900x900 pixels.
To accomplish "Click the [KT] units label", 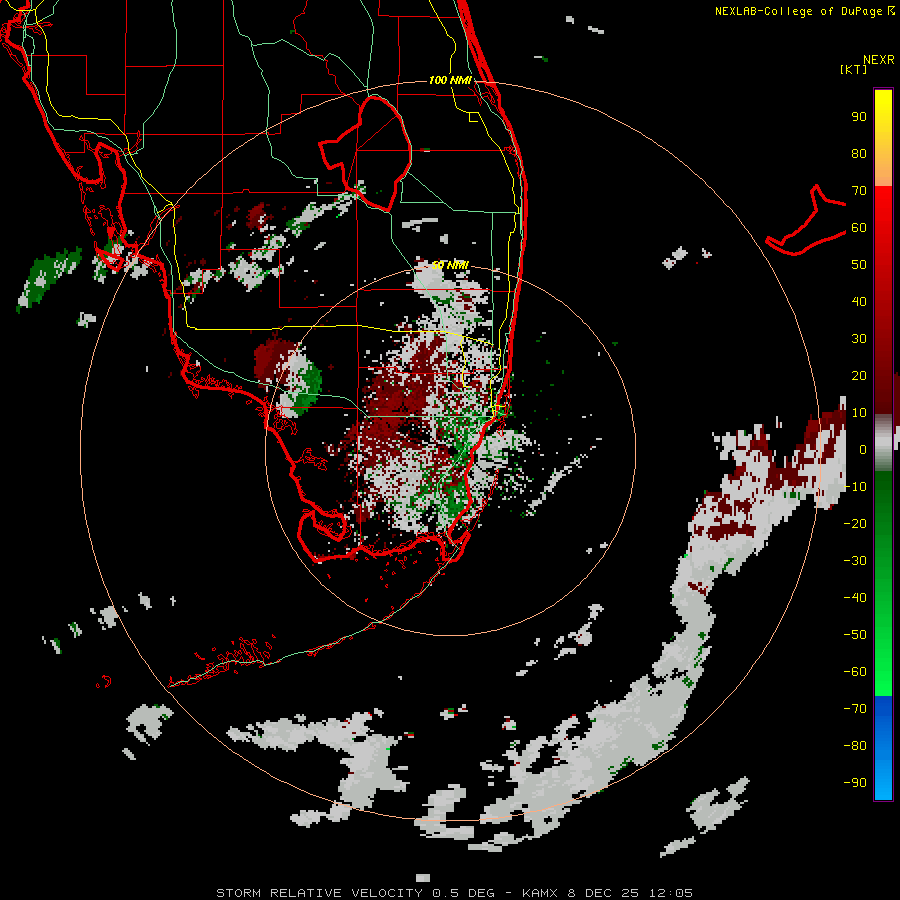I will (854, 69).
